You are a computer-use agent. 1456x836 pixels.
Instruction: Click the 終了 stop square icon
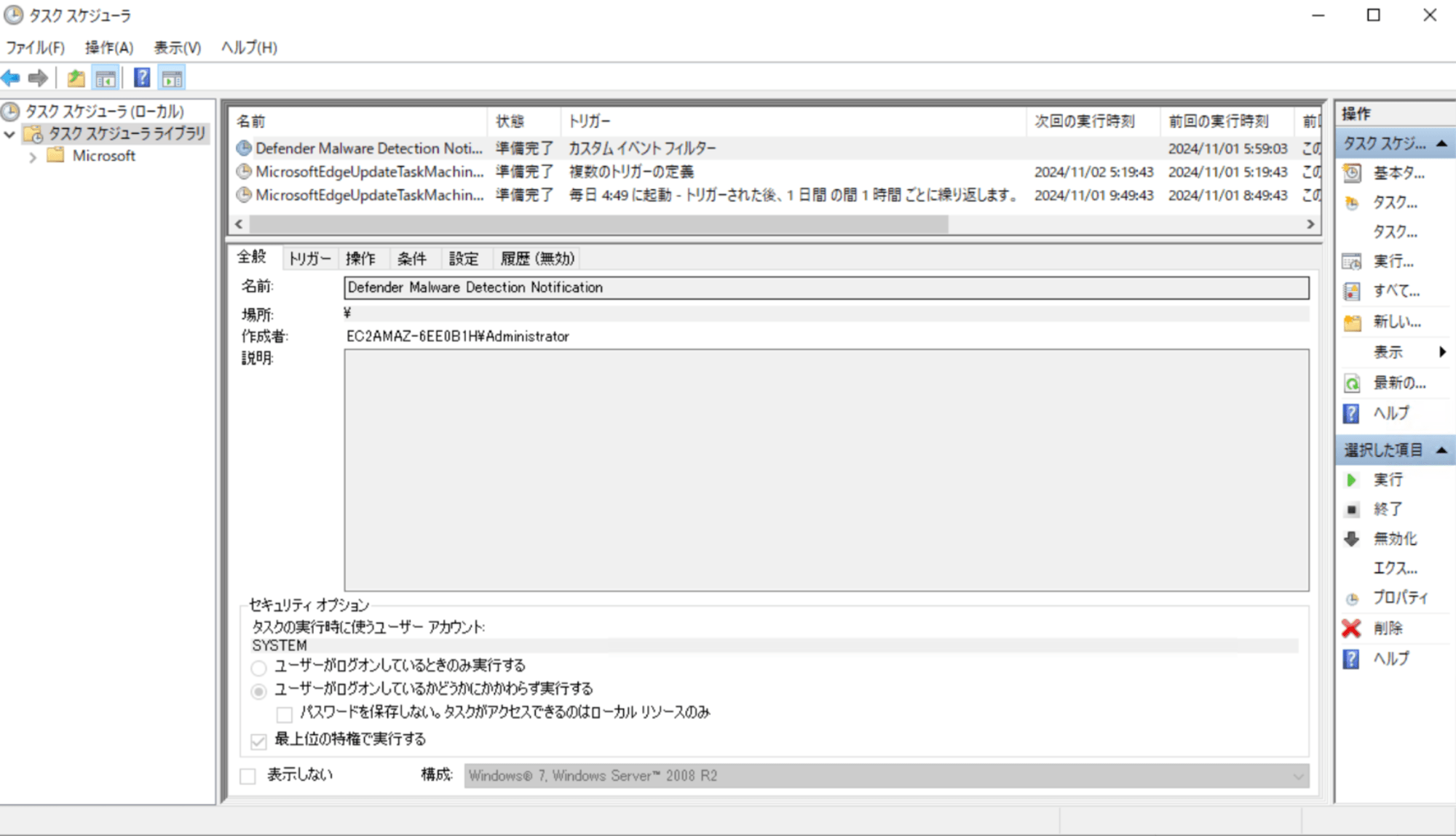(x=1352, y=510)
